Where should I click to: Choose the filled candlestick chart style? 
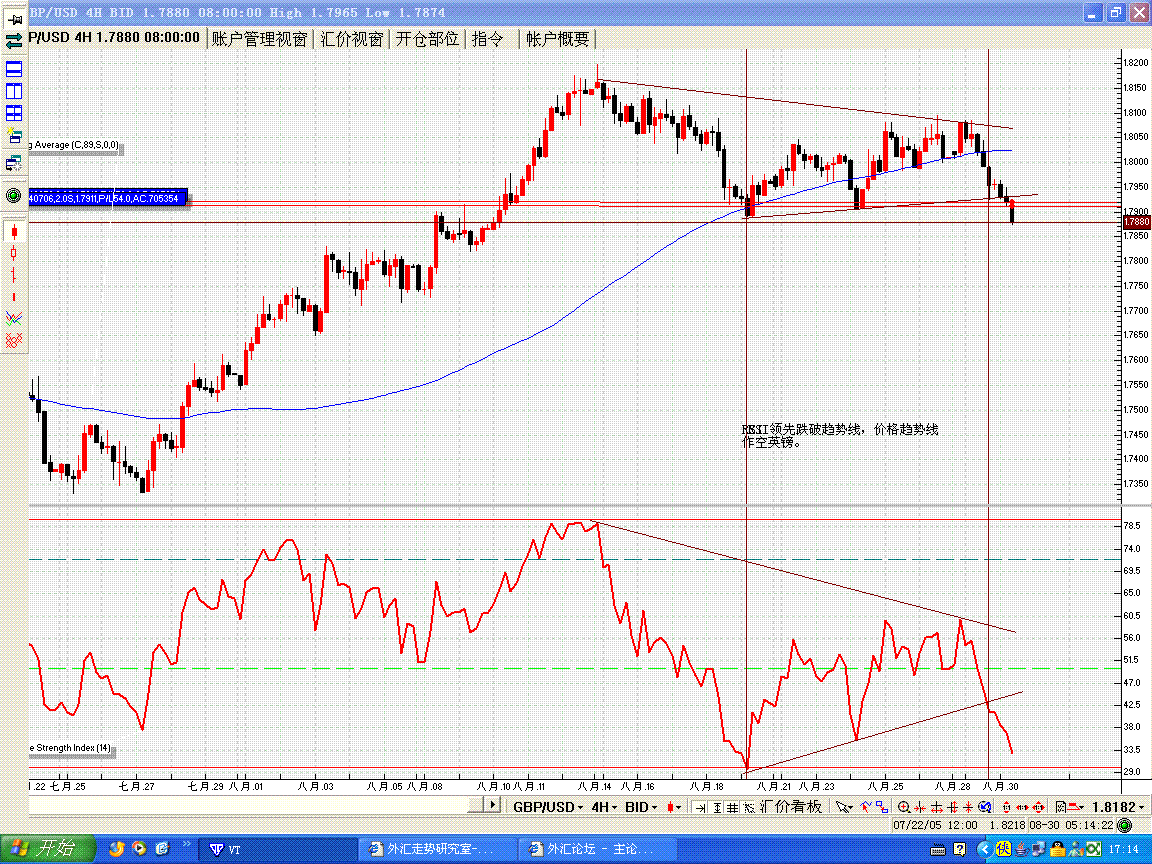click(x=14, y=231)
